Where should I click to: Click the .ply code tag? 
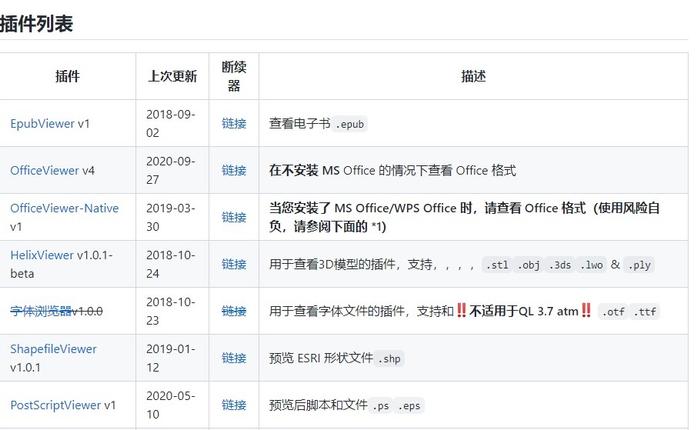tap(639, 265)
